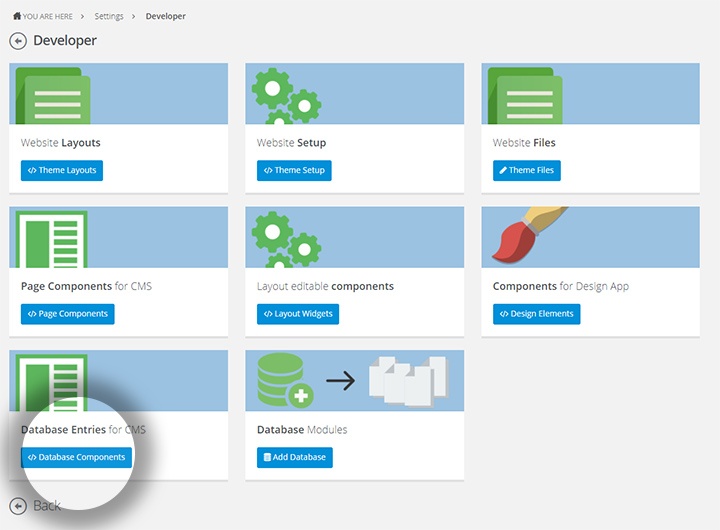Click the Database Components button
The image size is (720, 530).
coord(76,457)
